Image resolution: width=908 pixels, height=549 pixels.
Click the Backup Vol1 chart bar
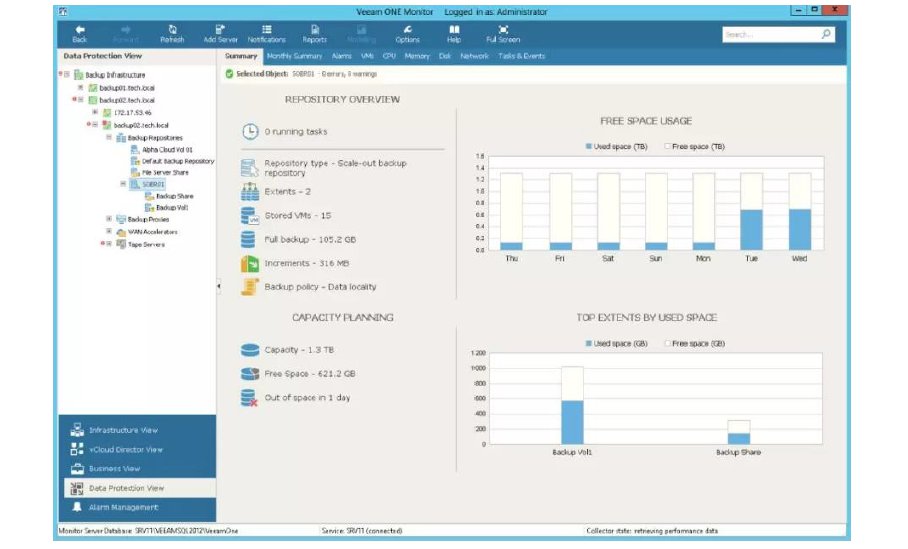click(572, 405)
